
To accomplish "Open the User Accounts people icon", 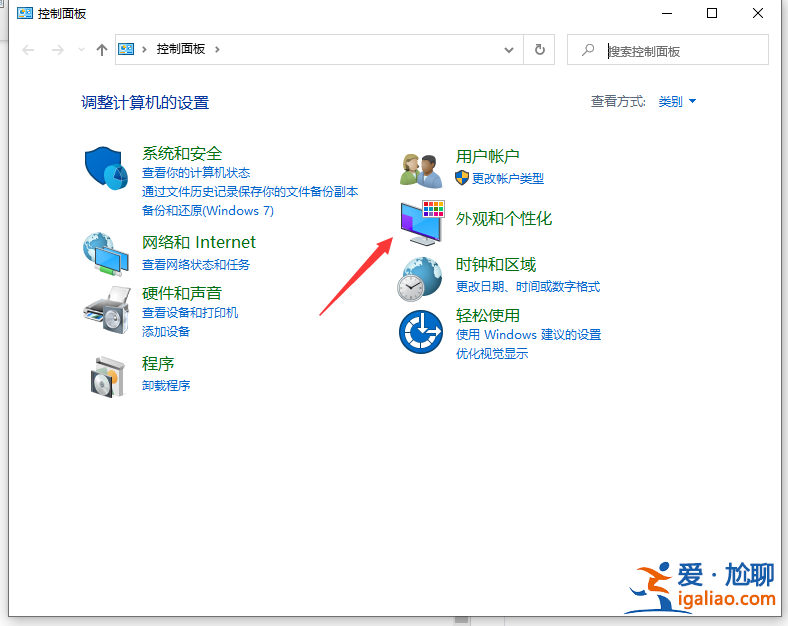I will (x=421, y=171).
